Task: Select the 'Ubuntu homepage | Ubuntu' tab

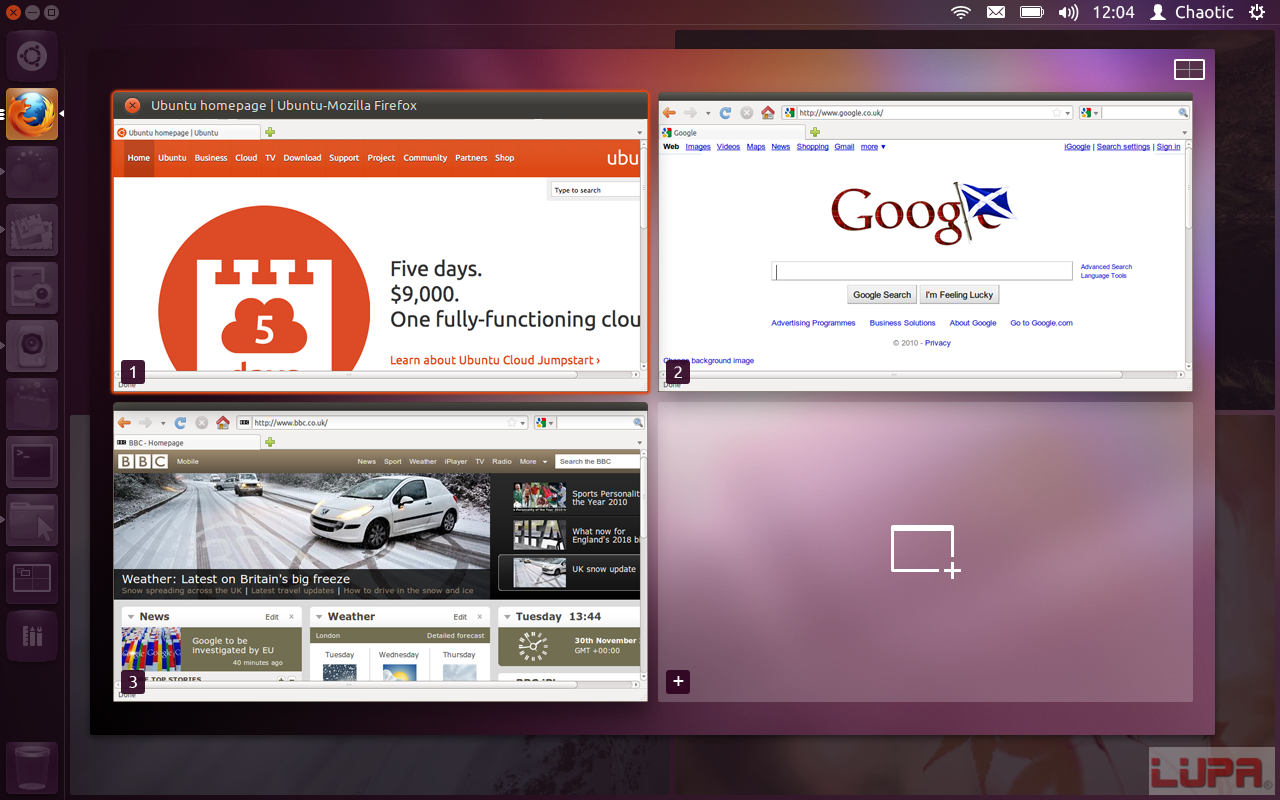Action: click(187, 132)
